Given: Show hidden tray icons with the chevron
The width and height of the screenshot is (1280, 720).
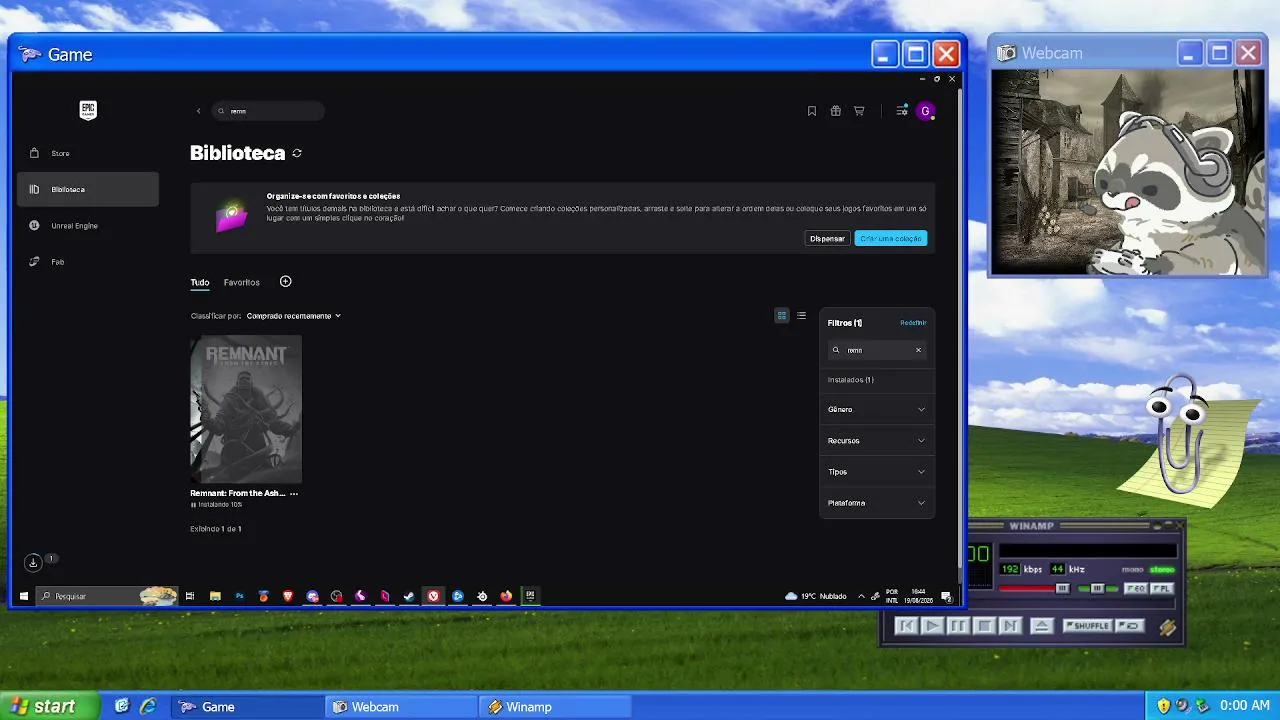Looking at the screenshot, I should point(861,596).
